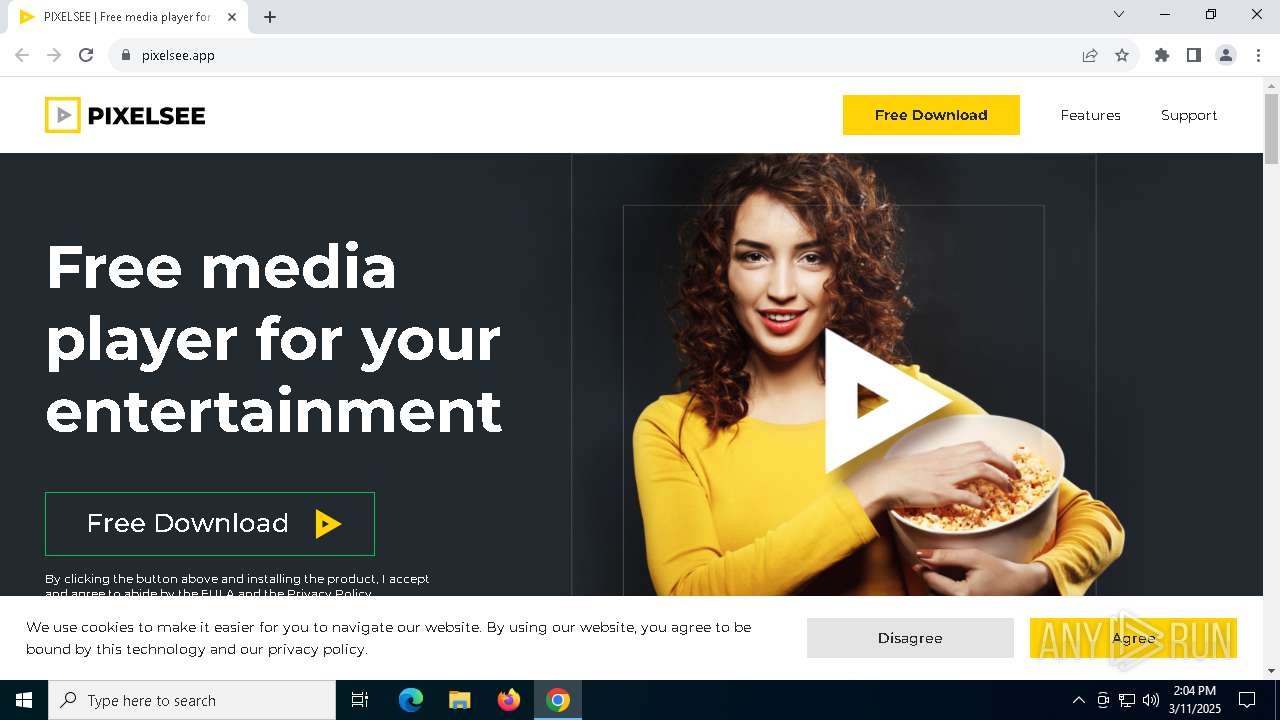1280x720 pixels.
Task: Bookmark this page with the star icon
Action: [1122, 55]
